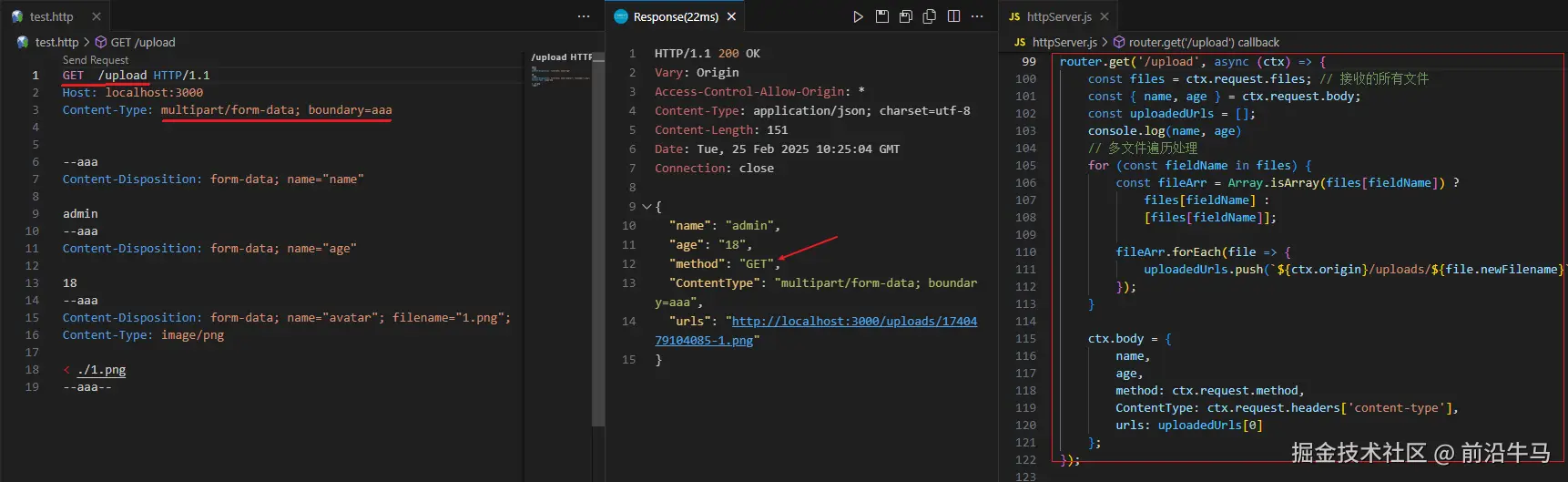The height and width of the screenshot is (482, 1568).
Task: Click the copy response body icon
Action: point(929,16)
